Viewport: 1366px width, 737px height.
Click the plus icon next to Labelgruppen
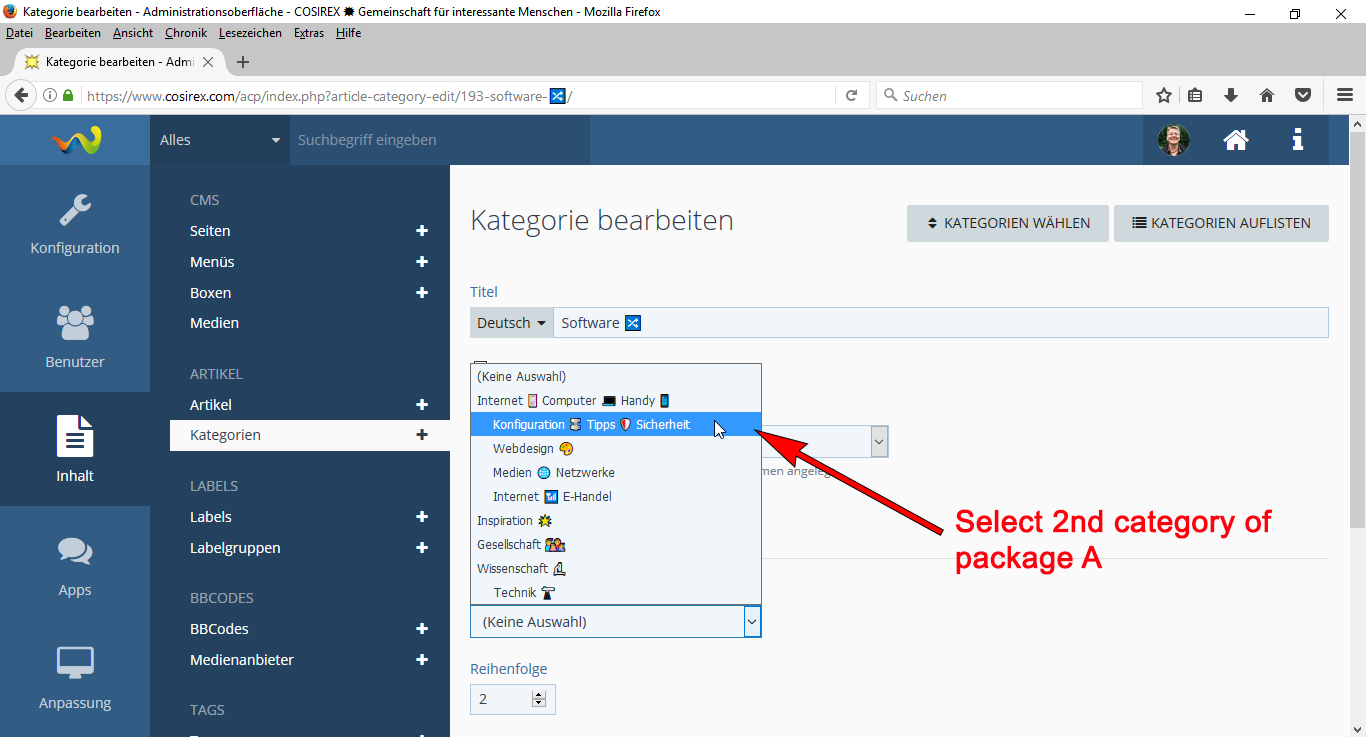[422, 548]
